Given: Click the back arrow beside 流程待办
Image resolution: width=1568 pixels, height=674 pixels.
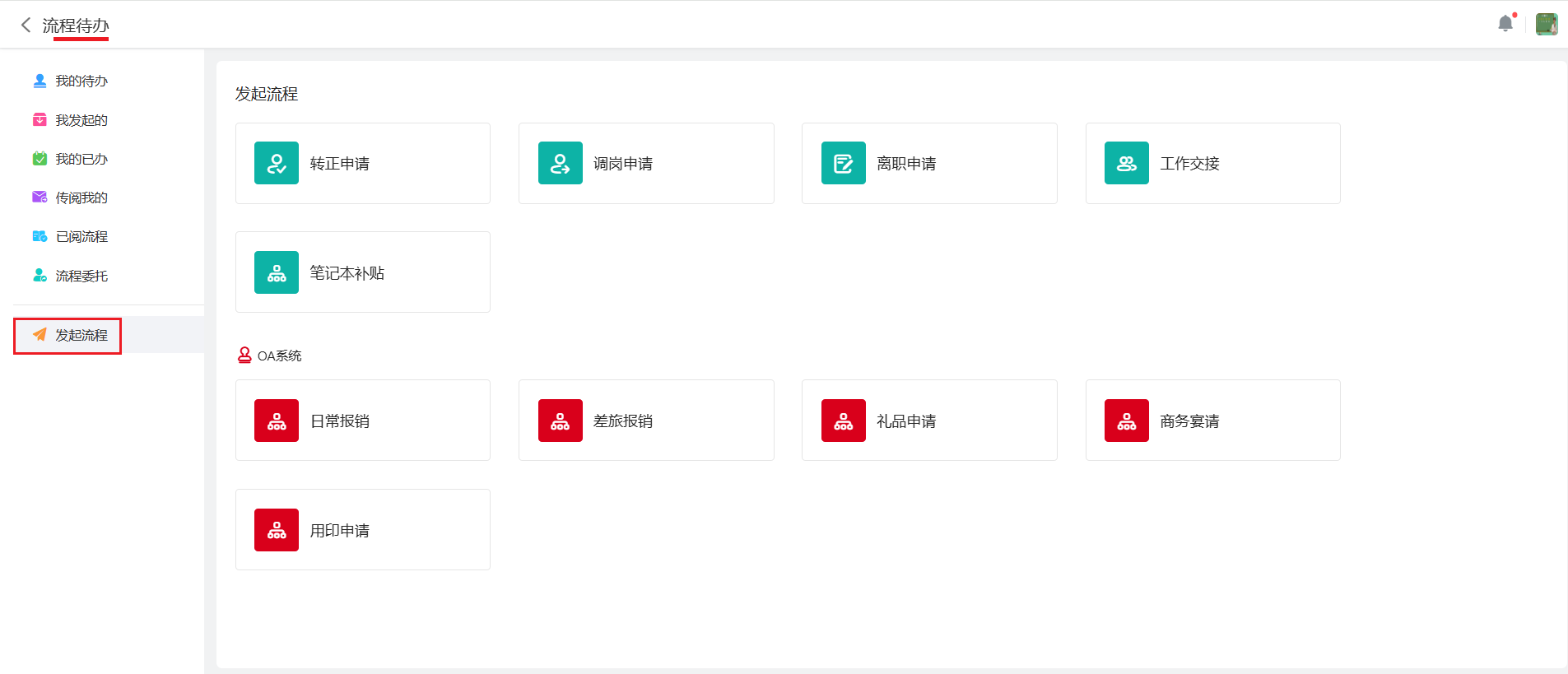Looking at the screenshot, I should tap(26, 25).
